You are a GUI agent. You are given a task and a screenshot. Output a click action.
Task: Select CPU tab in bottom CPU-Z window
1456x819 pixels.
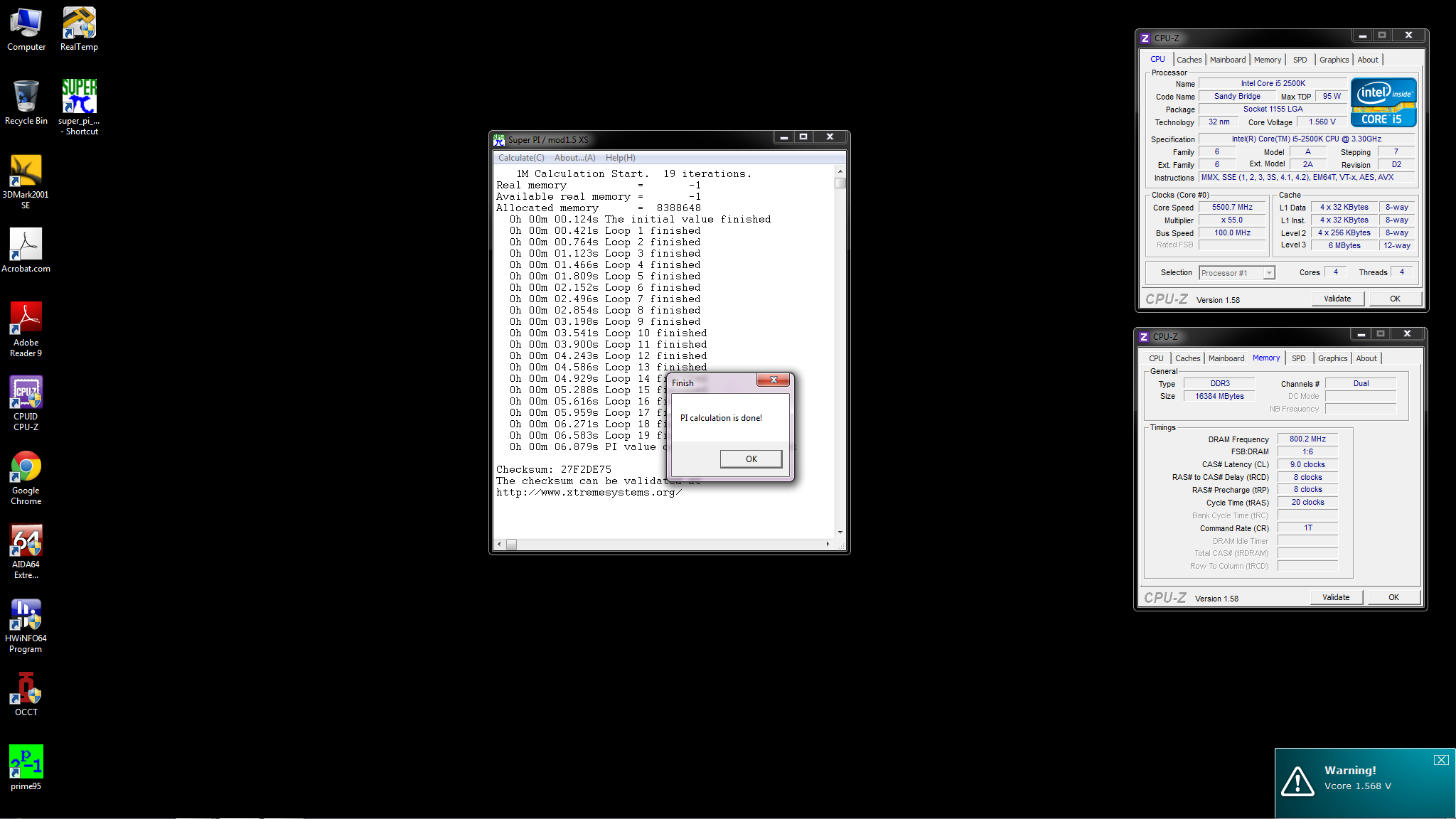point(1156,358)
